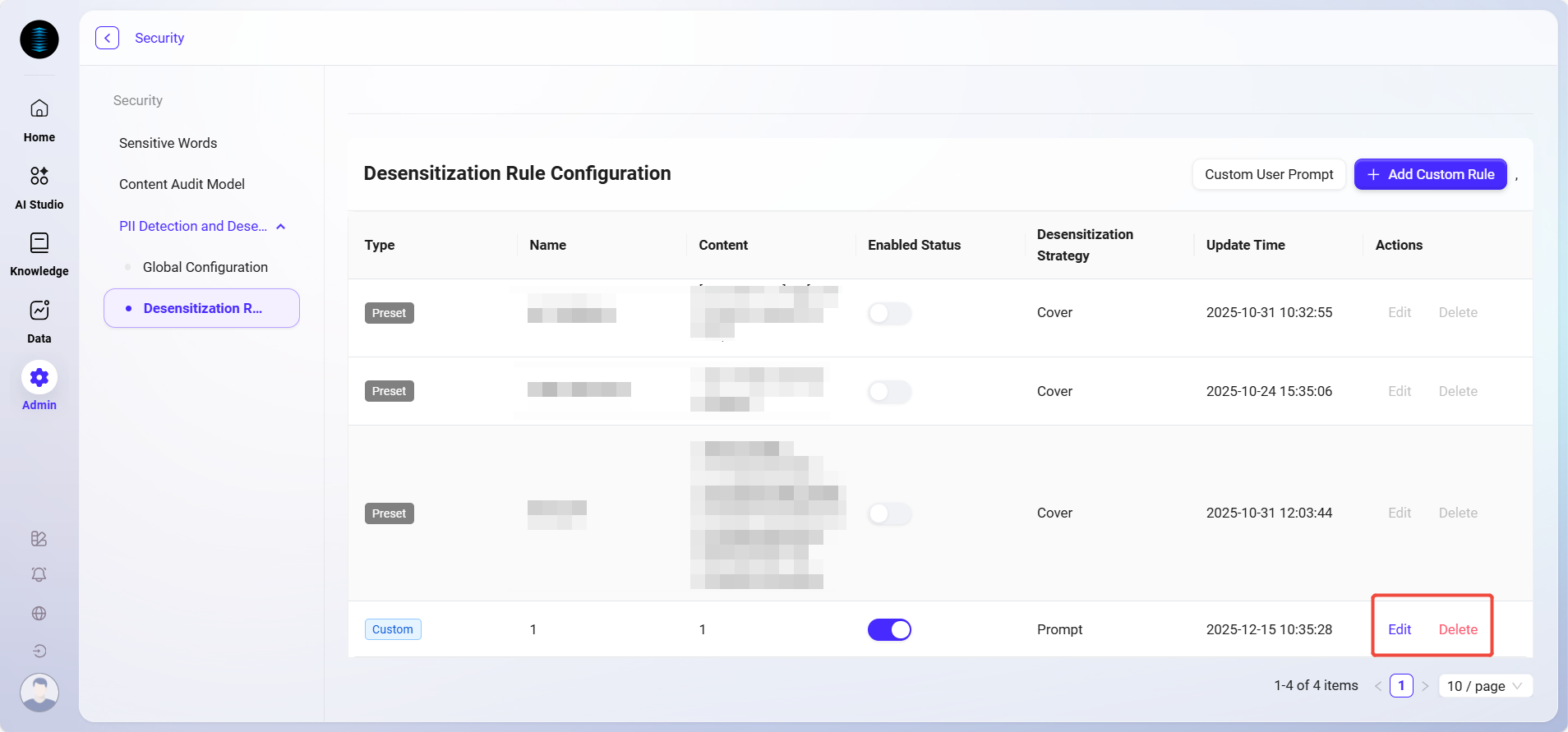Click the back arrow beside Security
Screen dimensions: 1568x732
[x=107, y=38]
